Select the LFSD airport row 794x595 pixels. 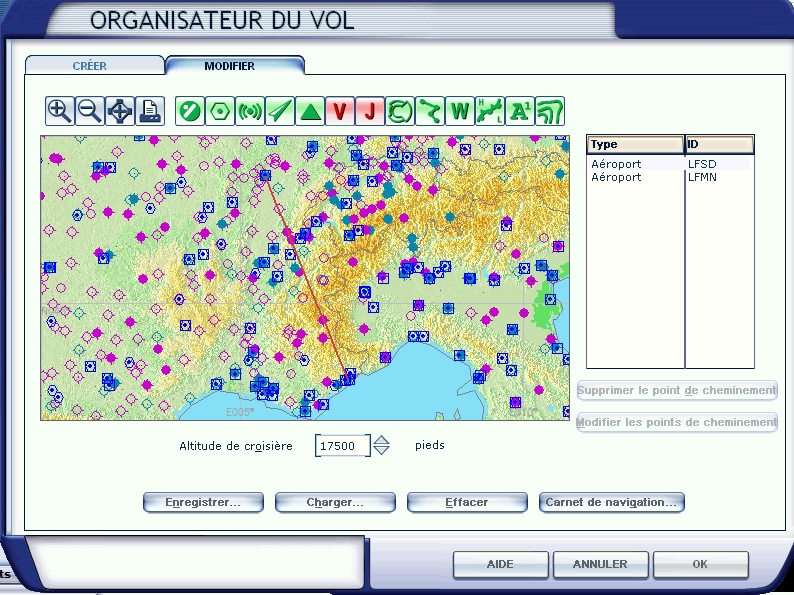(x=670, y=164)
